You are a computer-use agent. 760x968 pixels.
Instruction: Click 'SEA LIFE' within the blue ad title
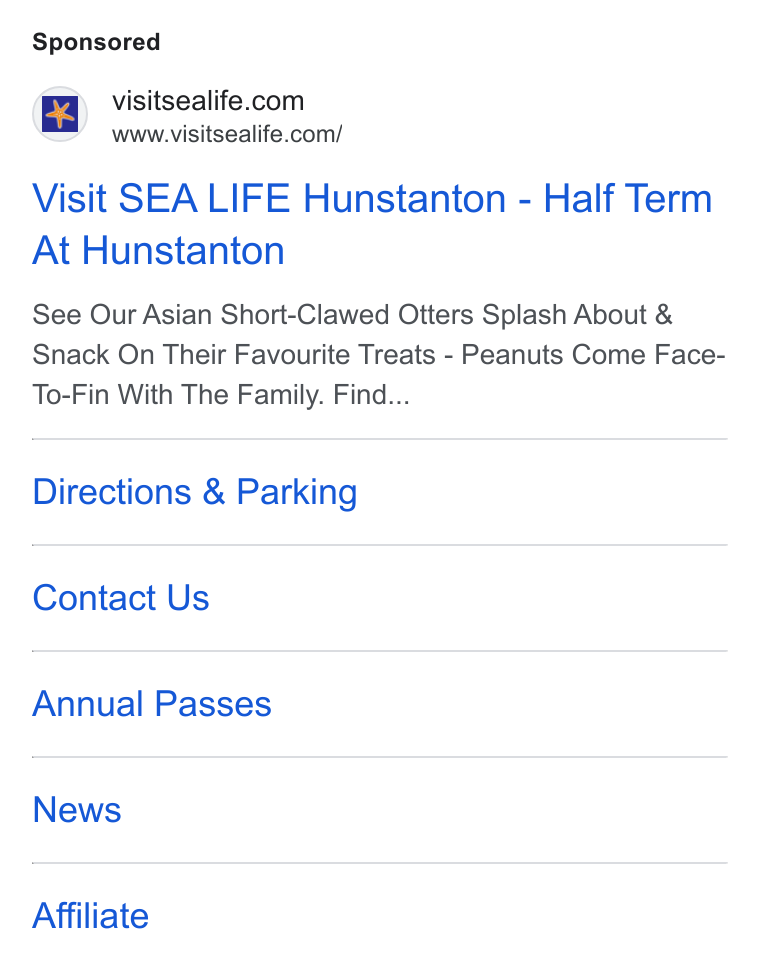pyautogui.click(x=204, y=198)
